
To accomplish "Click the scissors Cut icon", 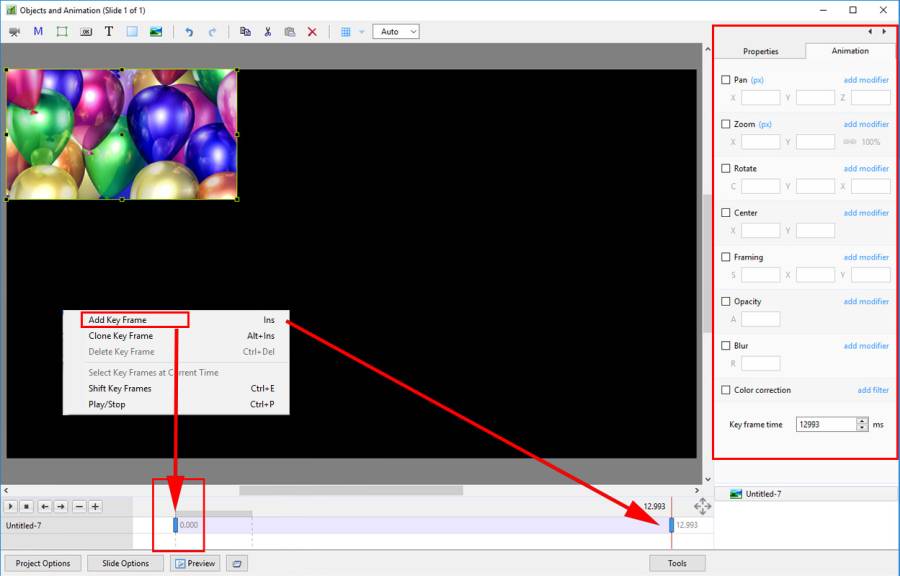I will click(x=268, y=32).
